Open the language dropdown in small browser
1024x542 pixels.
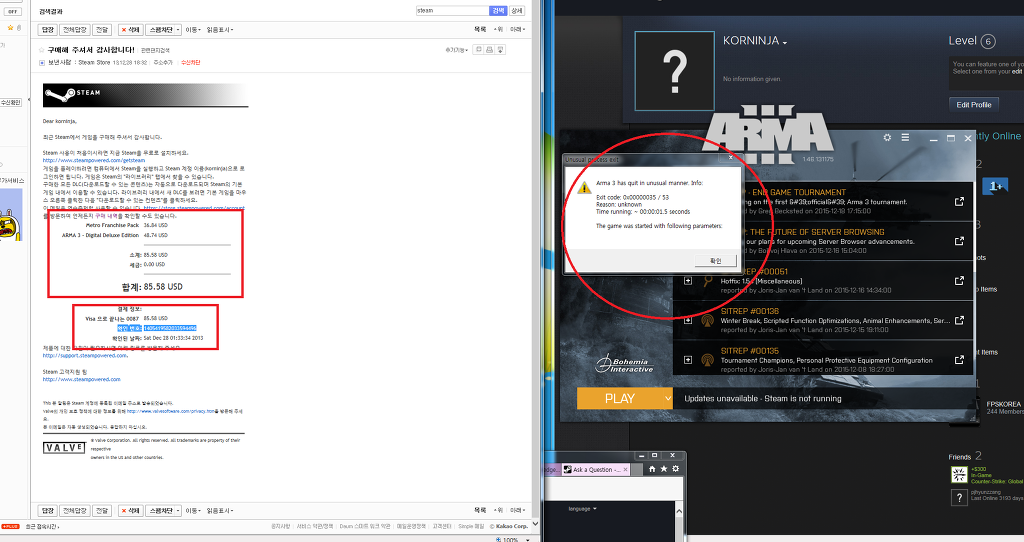point(582,509)
